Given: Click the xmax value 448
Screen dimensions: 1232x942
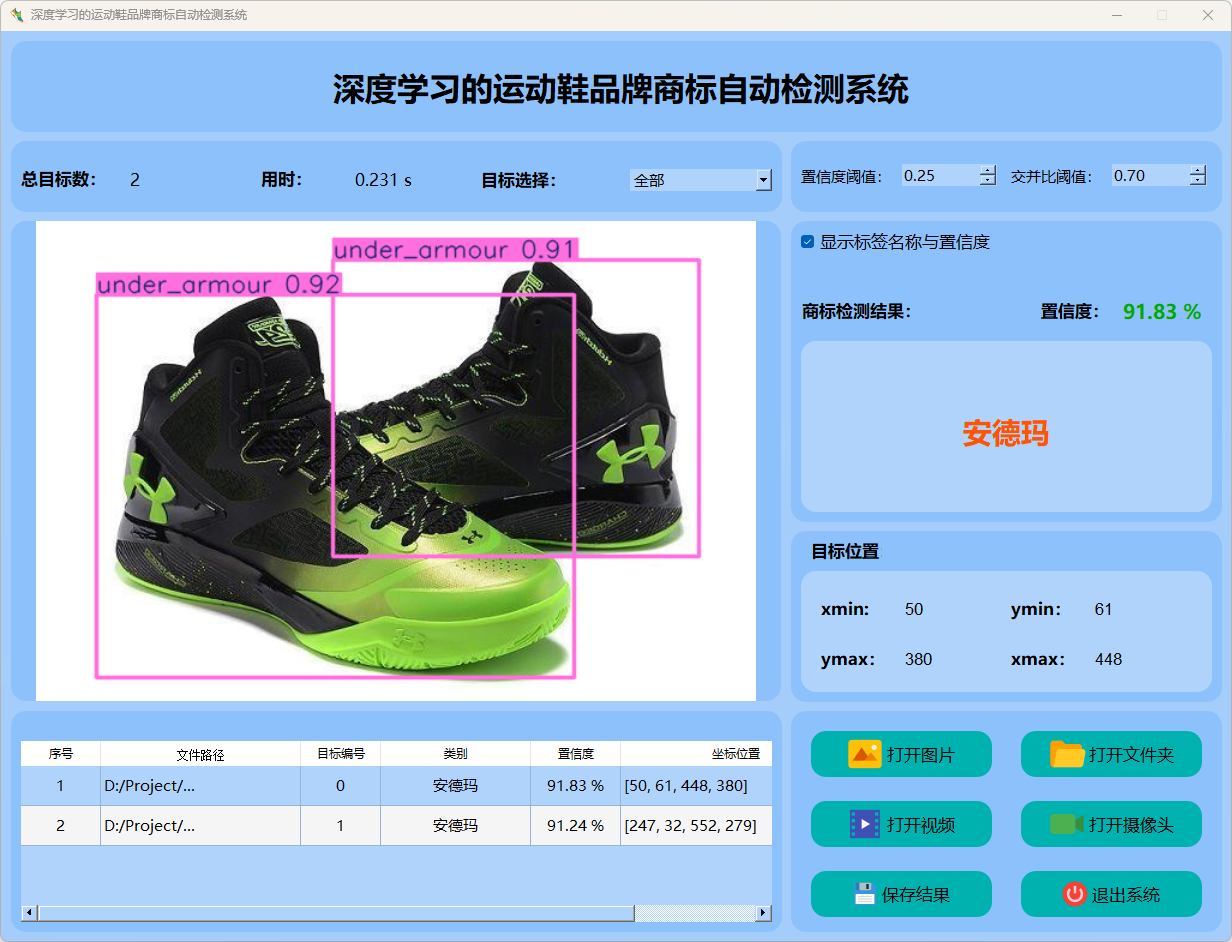Looking at the screenshot, I should [x=1108, y=659].
